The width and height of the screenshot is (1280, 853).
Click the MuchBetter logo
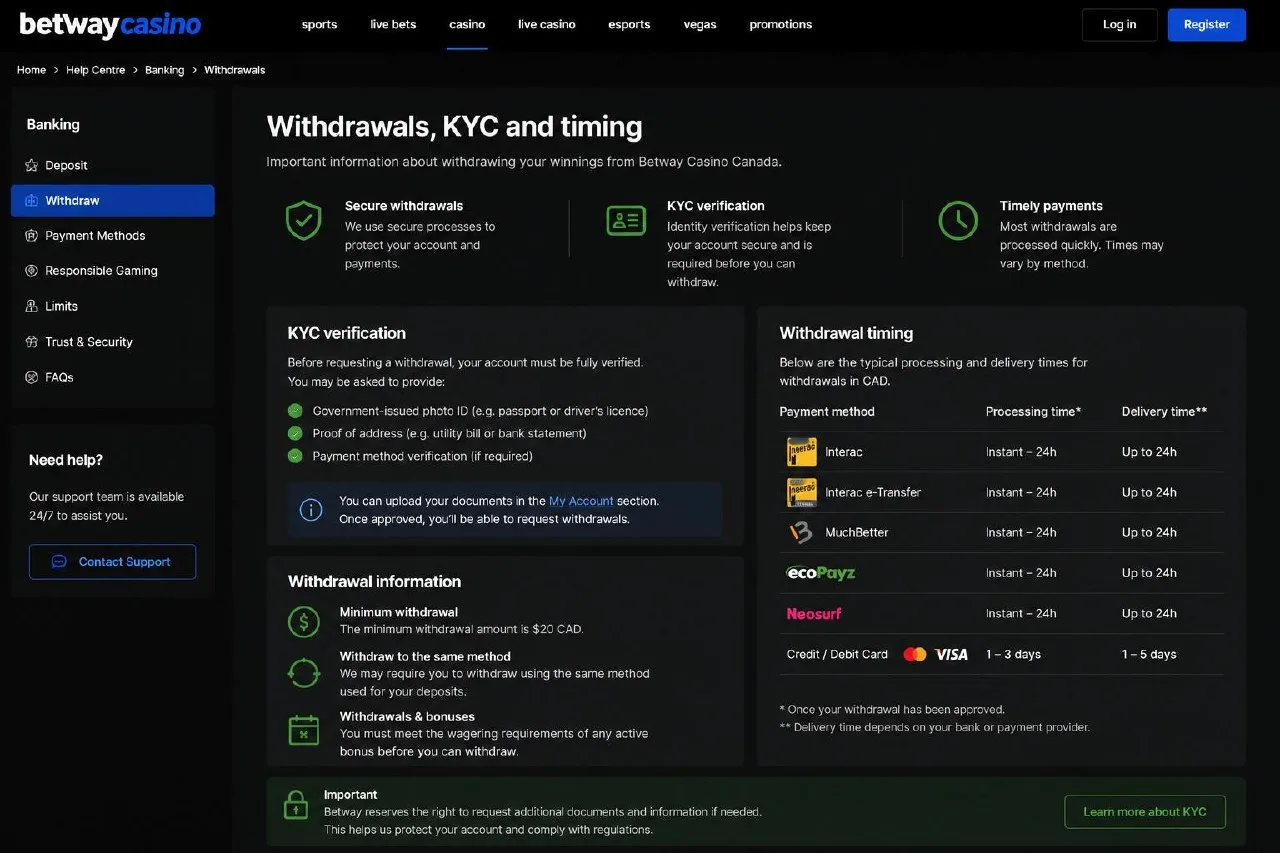(801, 533)
